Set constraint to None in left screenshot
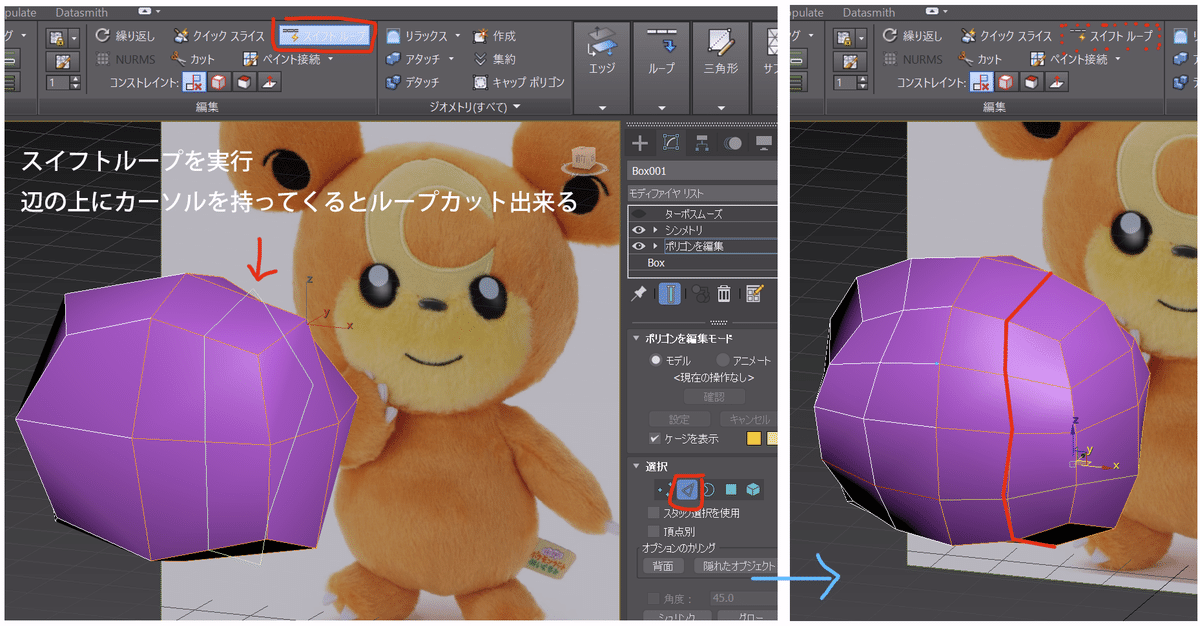Screen dimensions: 1200x626 point(193,82)
